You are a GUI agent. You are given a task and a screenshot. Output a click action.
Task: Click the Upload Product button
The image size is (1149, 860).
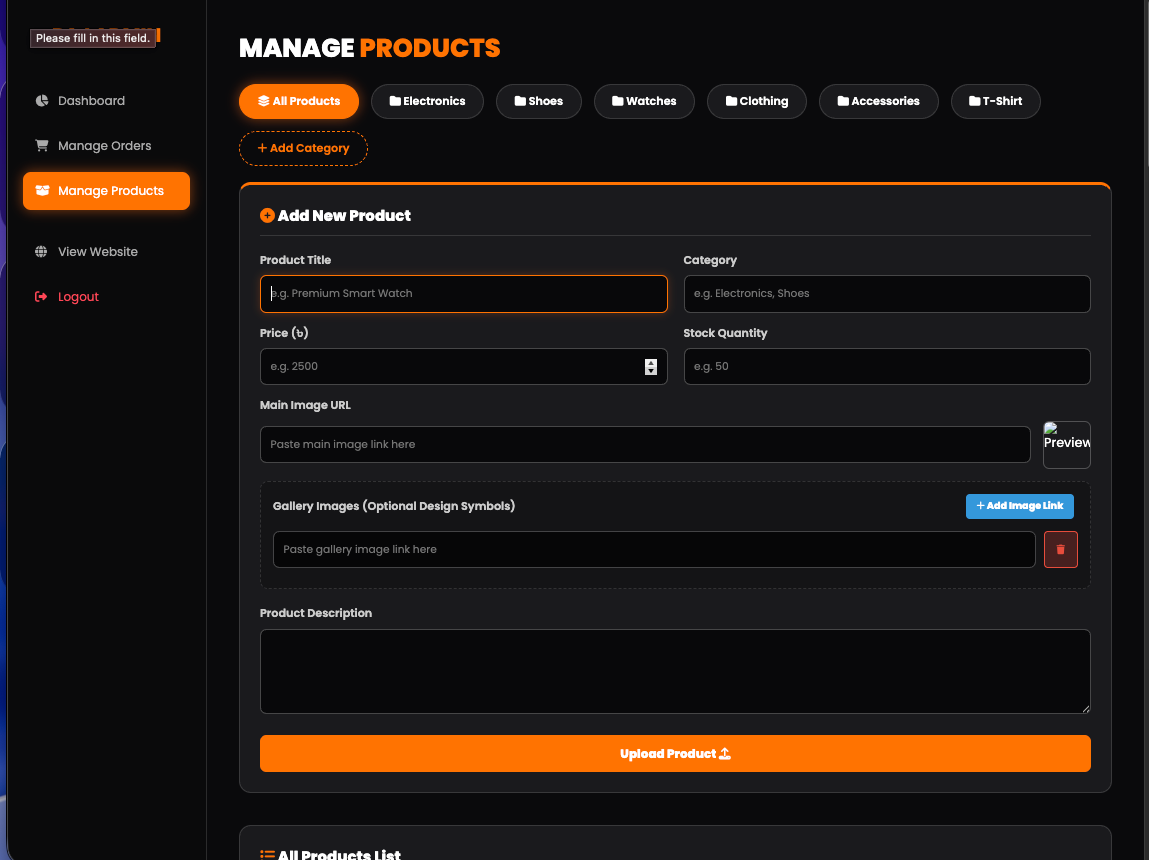click(x=675, y=754)
